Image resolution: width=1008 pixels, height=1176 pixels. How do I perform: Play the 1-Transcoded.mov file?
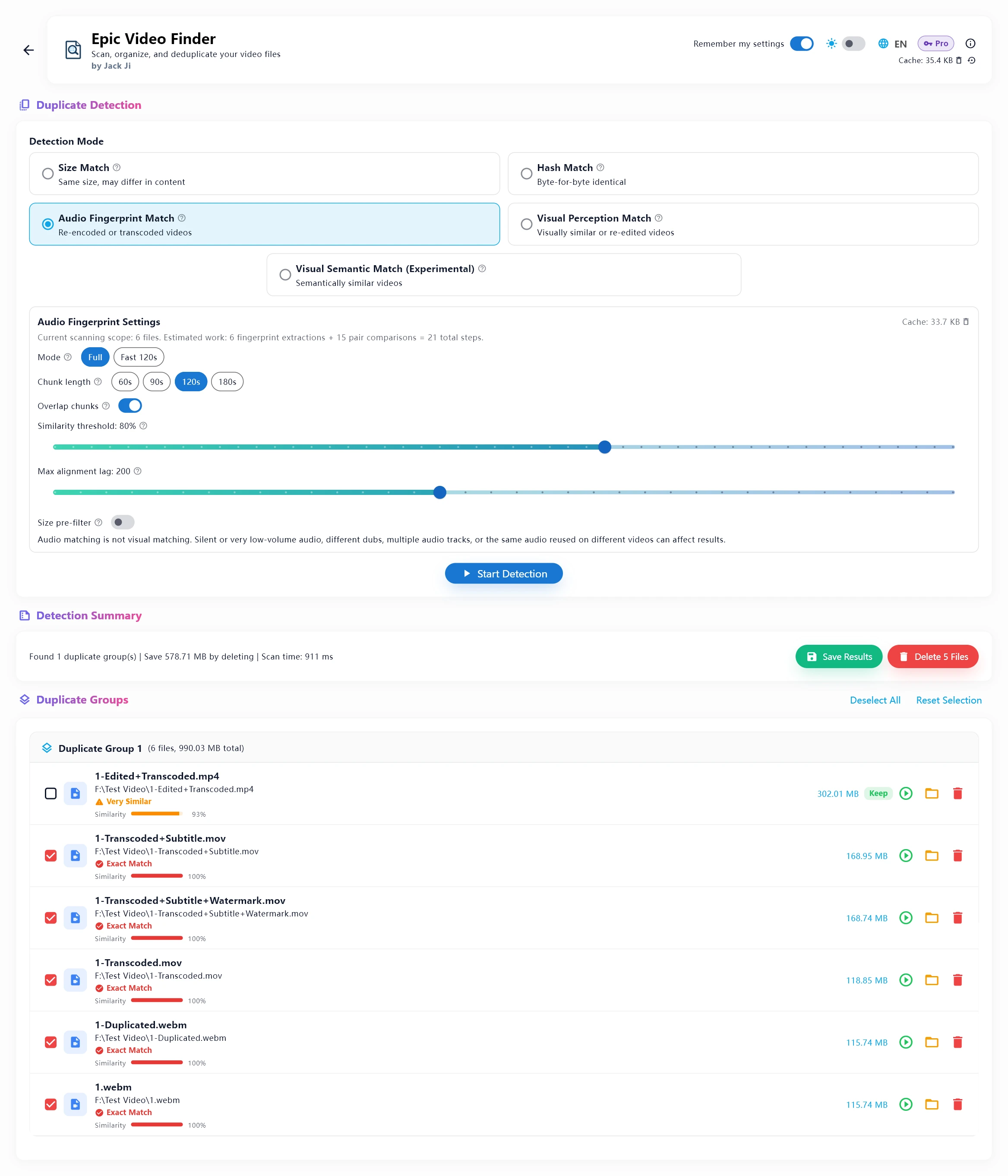pos(906,979)
